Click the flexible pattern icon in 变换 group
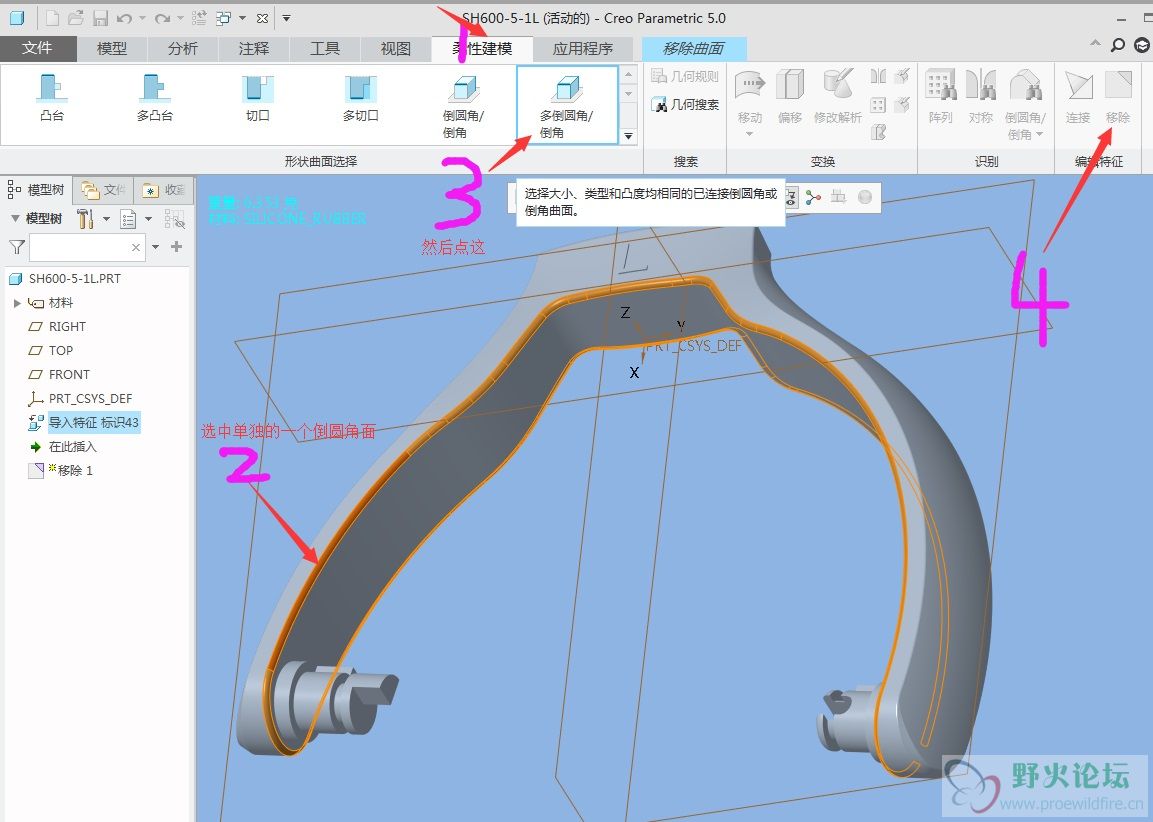1153x822 pixels. pyautogui.click(x=878, y=104)
